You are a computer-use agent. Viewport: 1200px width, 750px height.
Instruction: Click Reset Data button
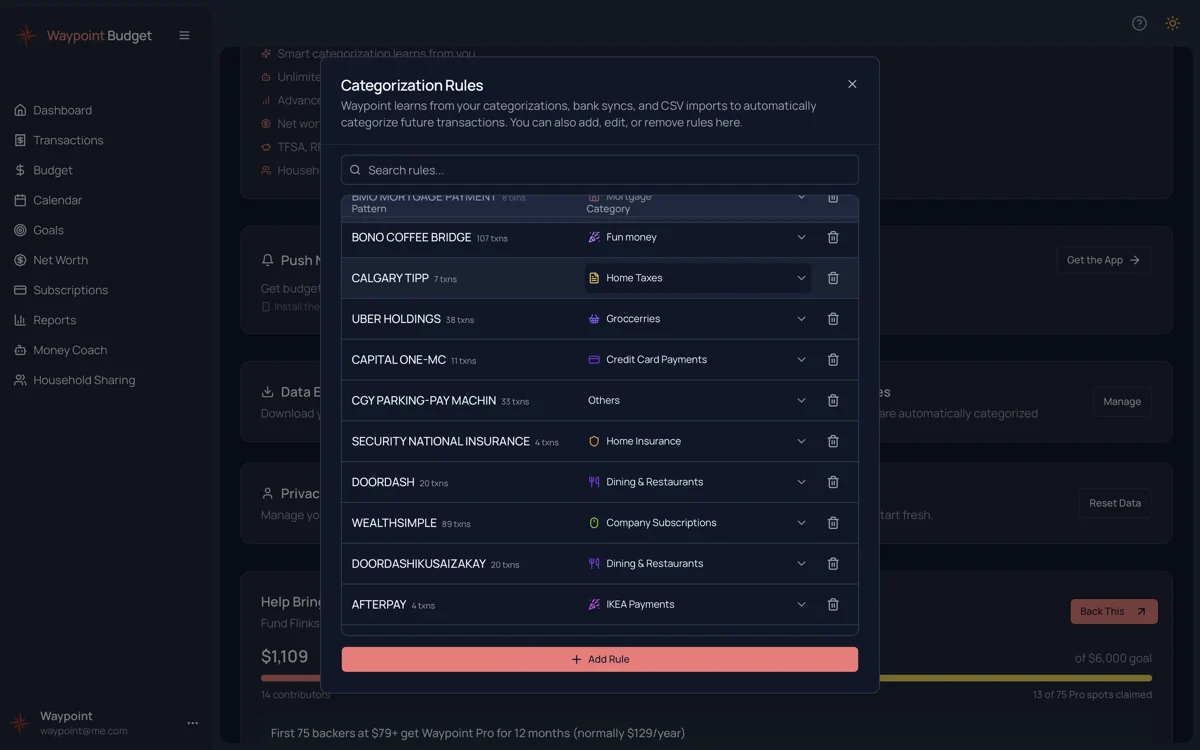[1115, 503]
